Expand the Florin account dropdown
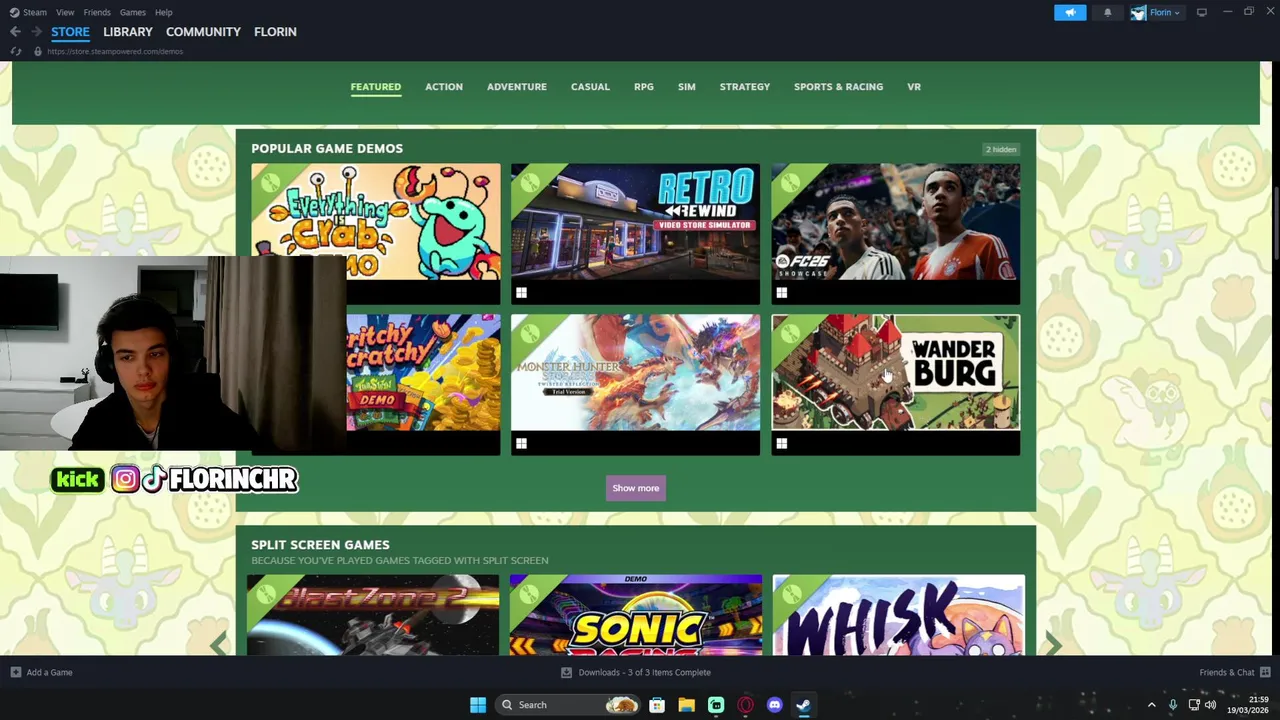This screenshot has width=1280, height=720. 1176,12
